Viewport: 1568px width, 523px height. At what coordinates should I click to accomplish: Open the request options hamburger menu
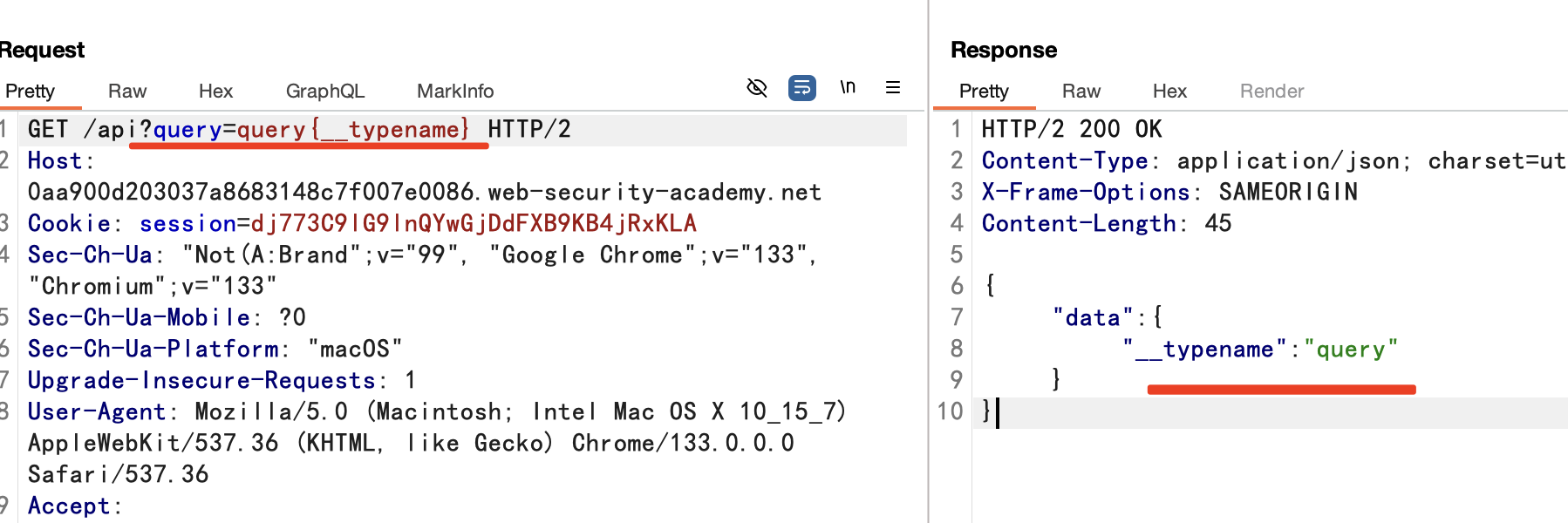[892, 87]
